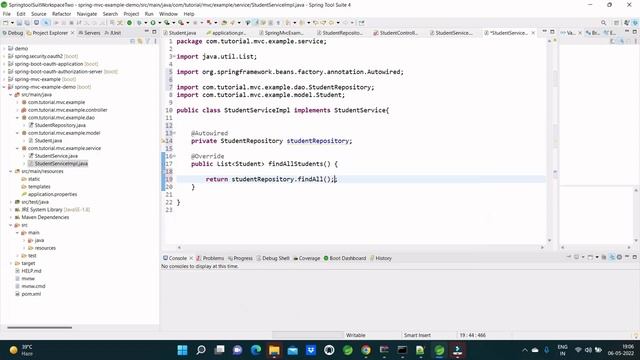Select StudentRepository.java in Project Explorer
The width and height of the screenshot is (640, 360).
60,125
